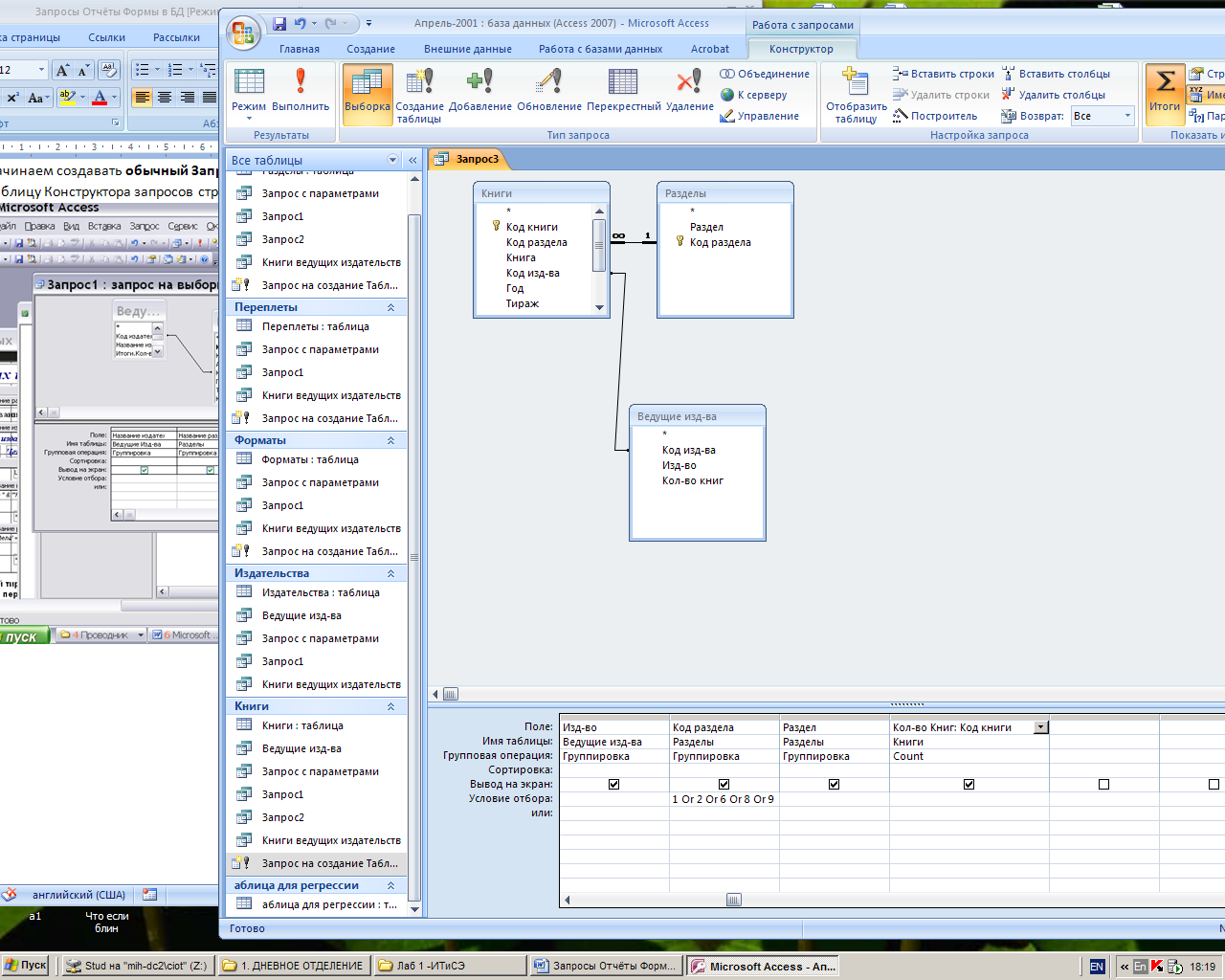Open the Создание ribbon tab
The height and width of the screenshot is (980, 1225).
371,49
